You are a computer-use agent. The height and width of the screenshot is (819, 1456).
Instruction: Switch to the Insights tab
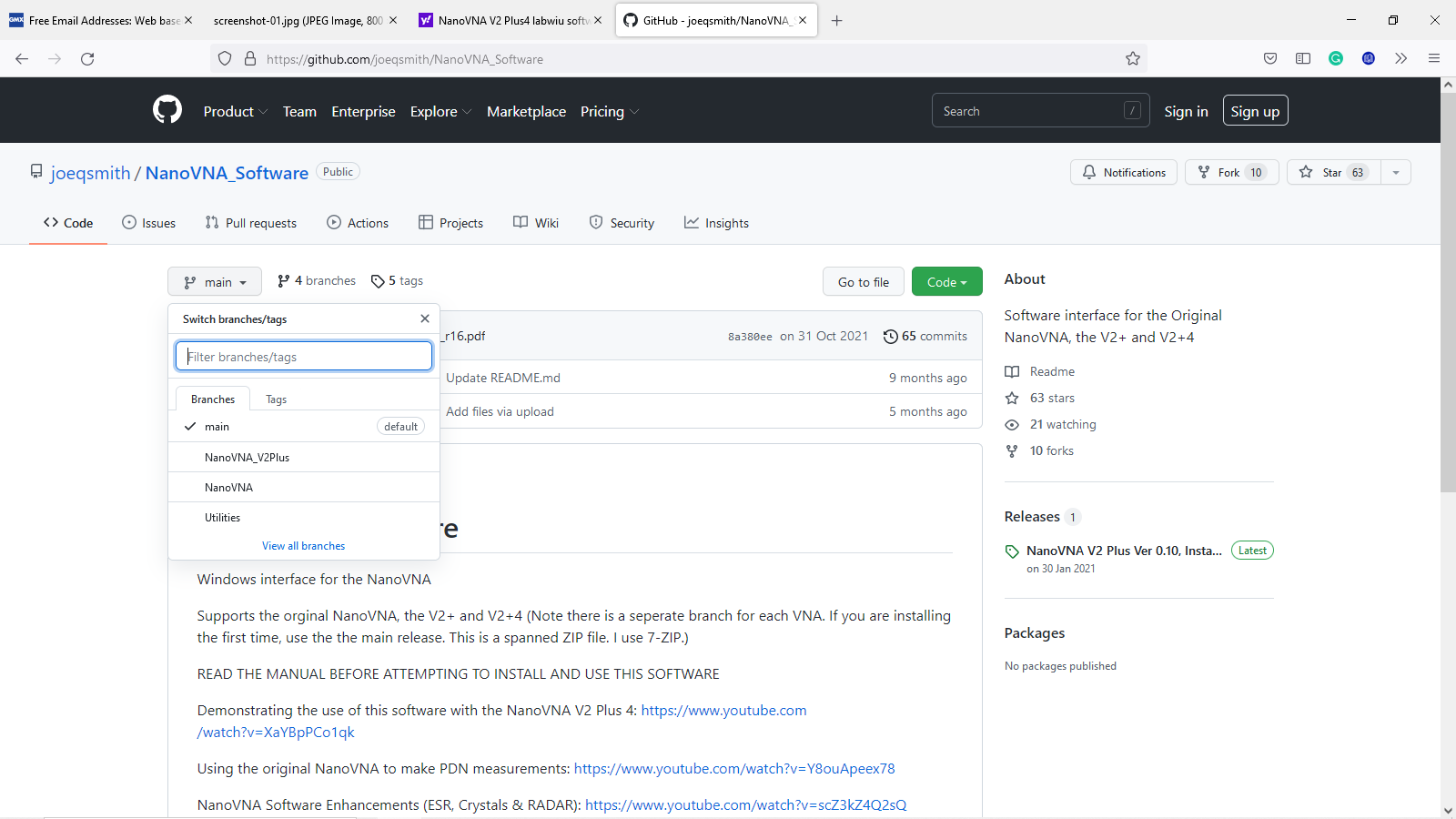[x=717, y=223]
